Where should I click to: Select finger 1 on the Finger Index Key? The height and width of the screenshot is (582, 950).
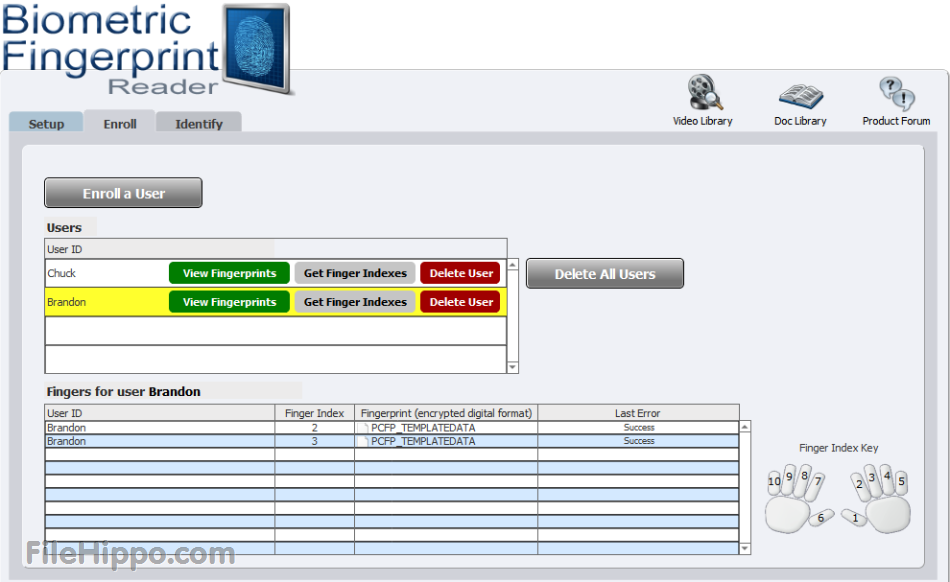pos(854,517)
